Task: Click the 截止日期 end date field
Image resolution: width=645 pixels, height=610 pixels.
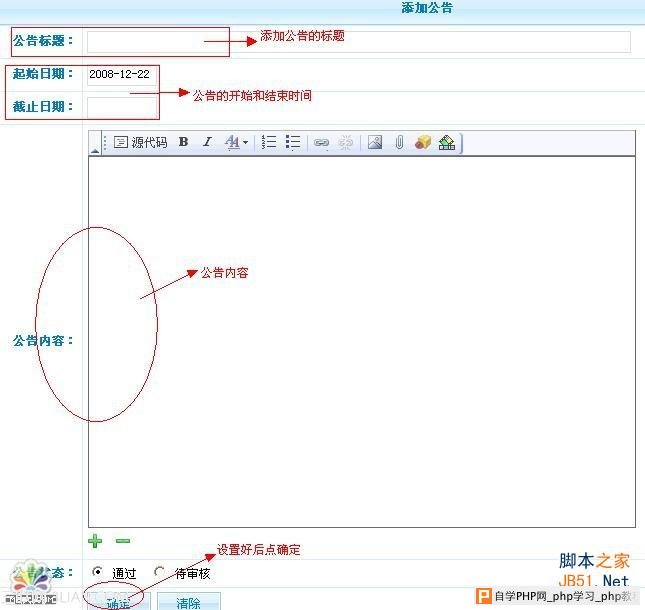Action: [x=122, y=108]
